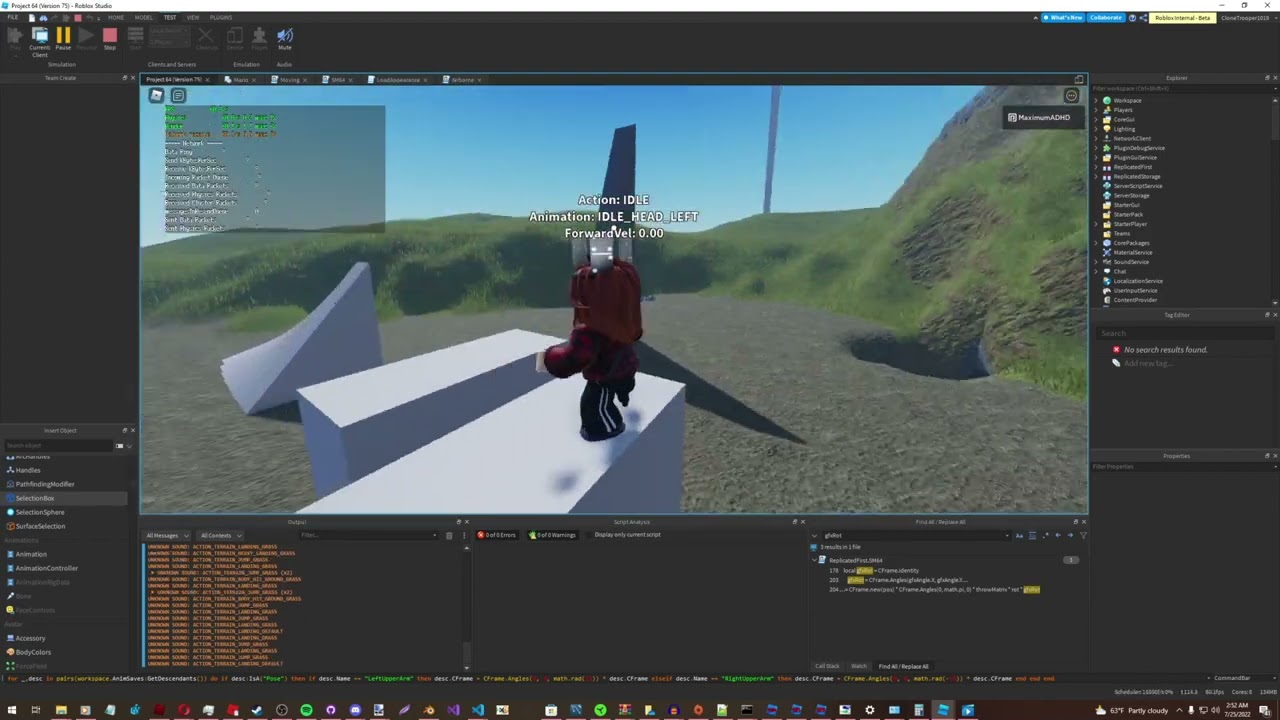Open the MODEL ribbon tab

[x=144, y=17]
